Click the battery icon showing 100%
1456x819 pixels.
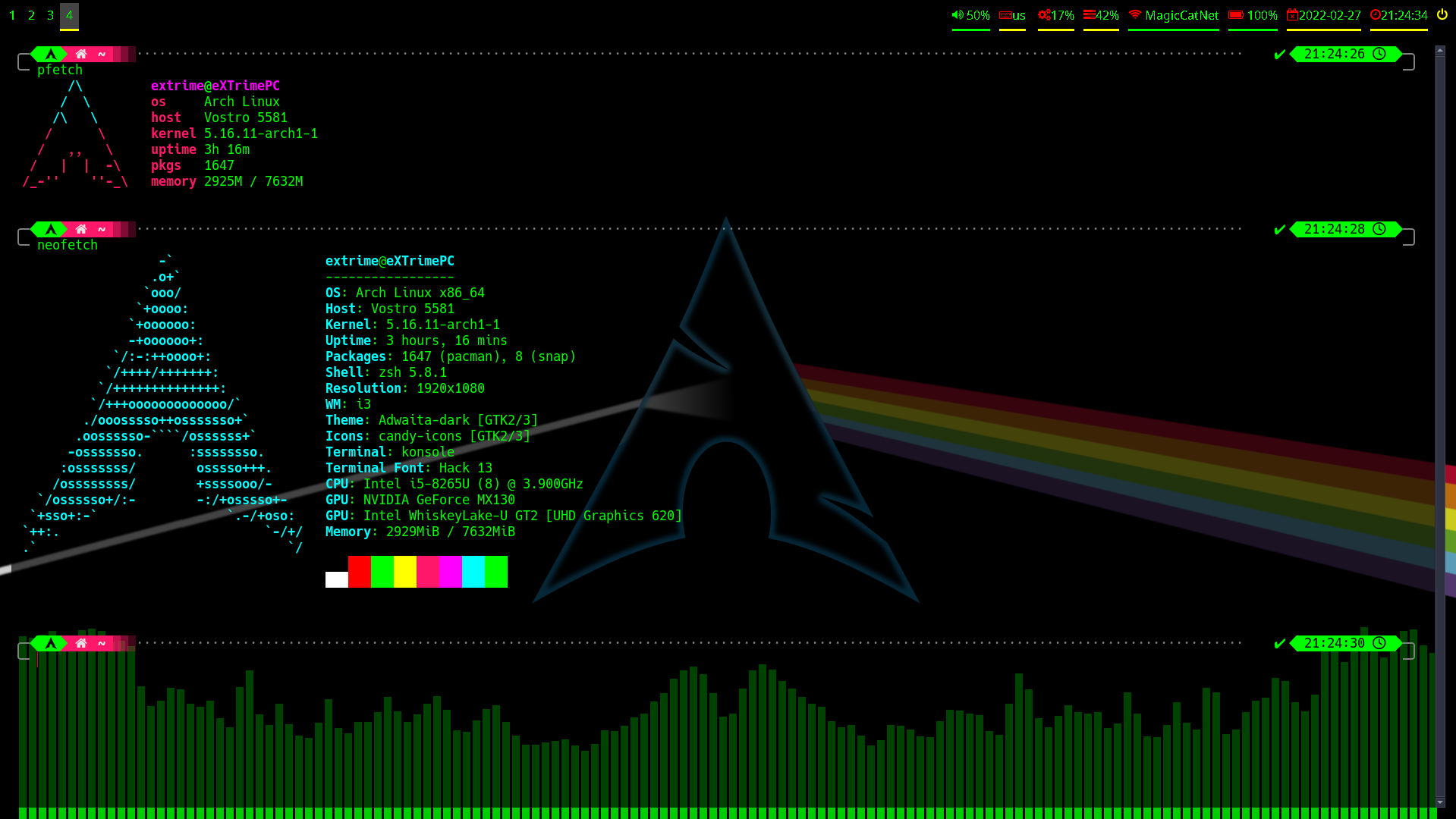click(x=1235, y=15)
